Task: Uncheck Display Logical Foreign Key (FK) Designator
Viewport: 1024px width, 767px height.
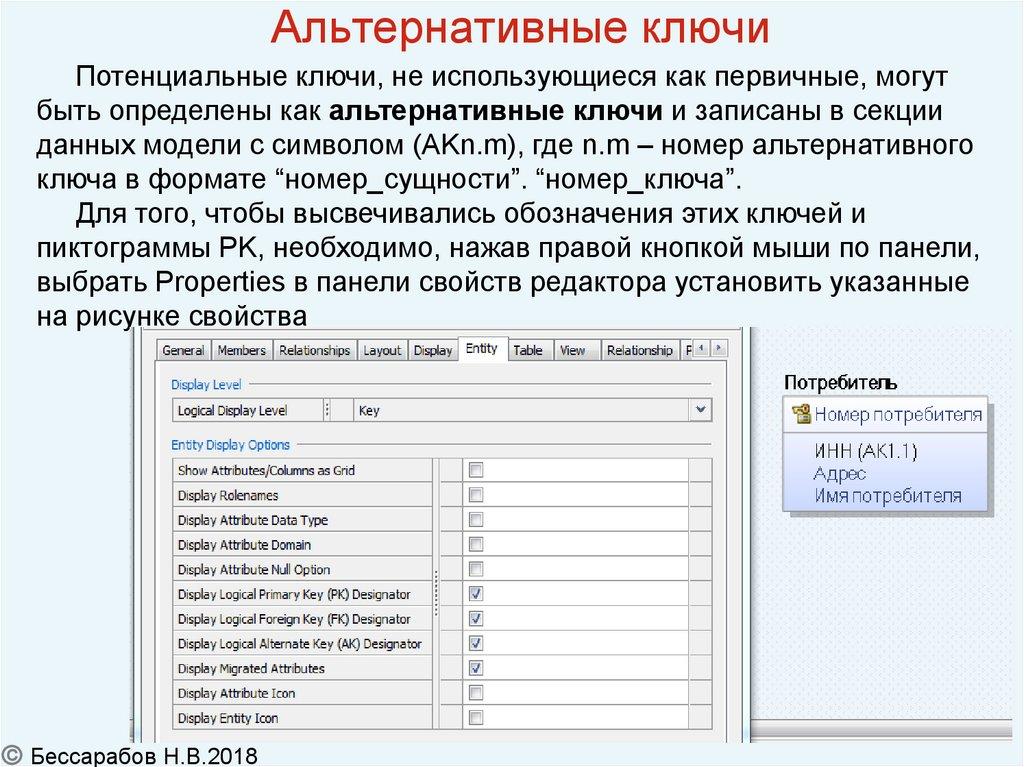Action: coord(476,618)
